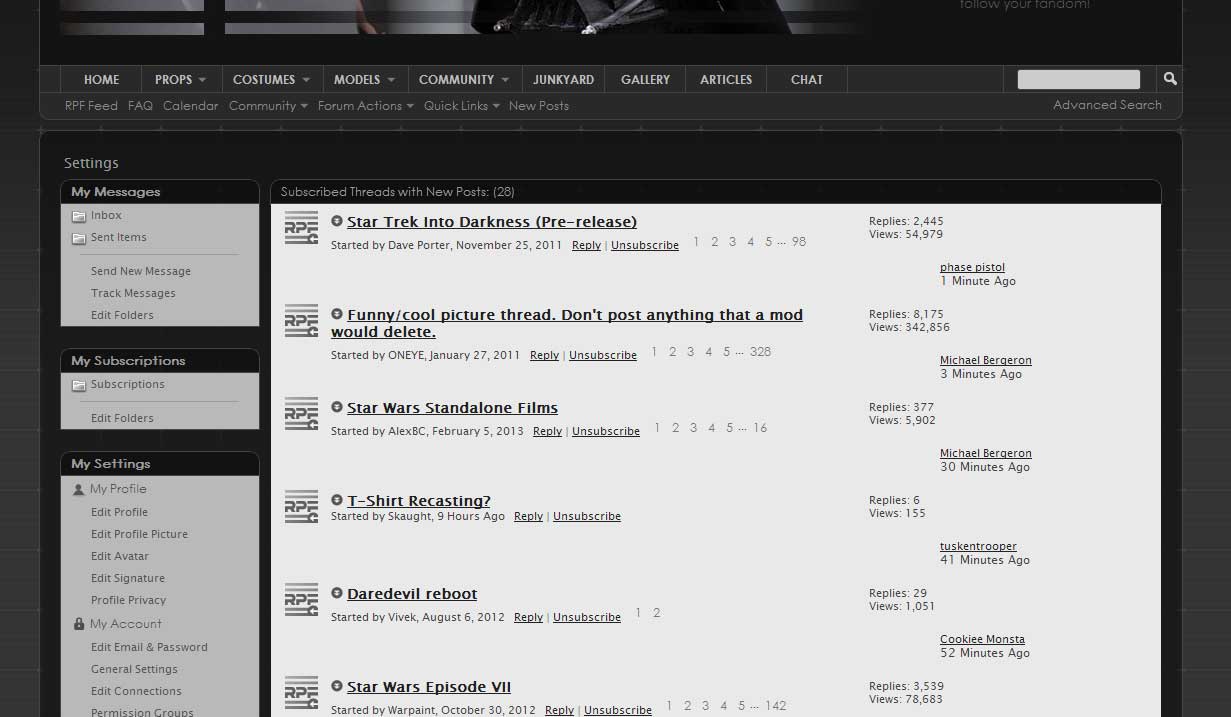
Task: Open page 2 of Daredevil reboot thread
Action: point(657,613)
